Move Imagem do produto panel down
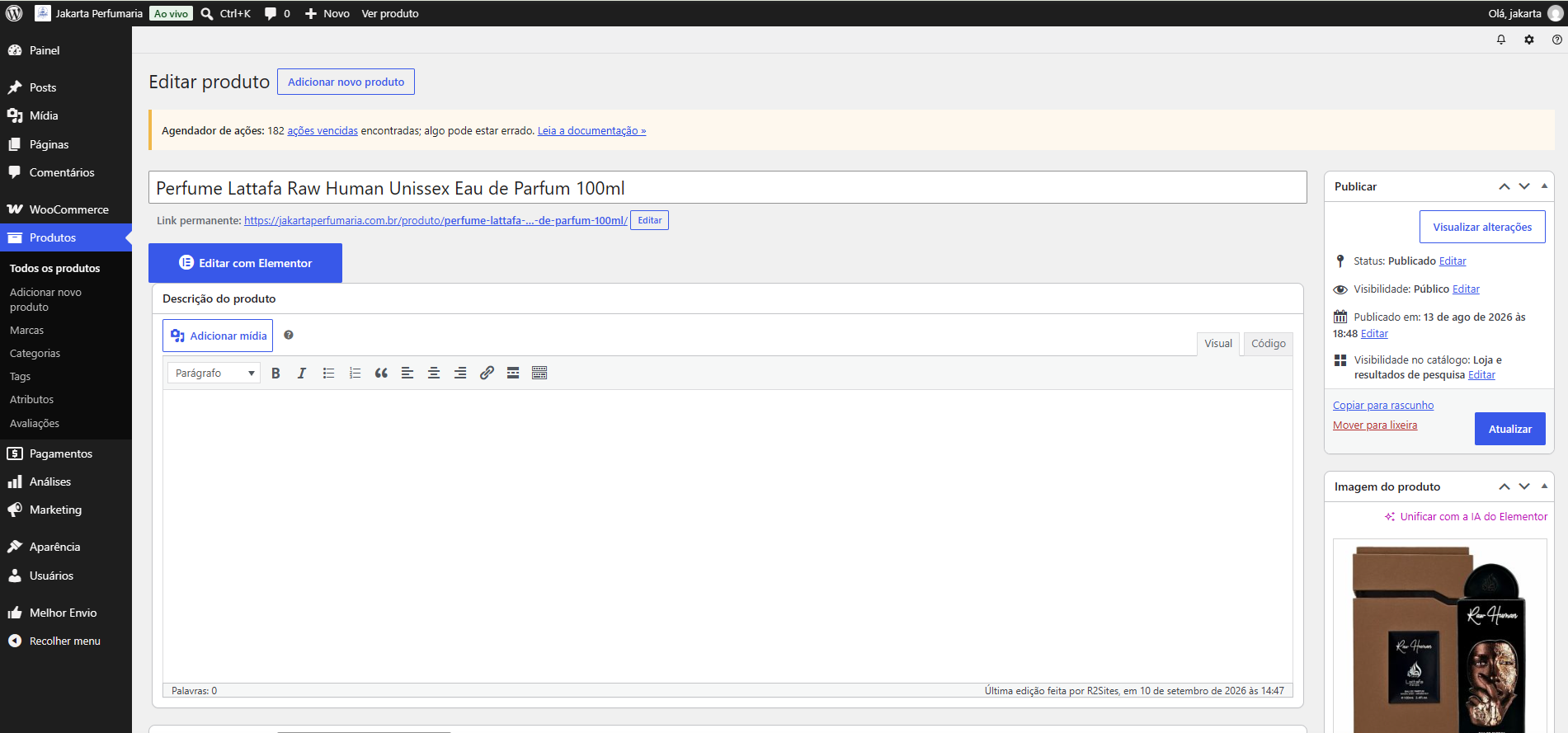Viewport: 1568px width, 733px height. coord(1524,486)
